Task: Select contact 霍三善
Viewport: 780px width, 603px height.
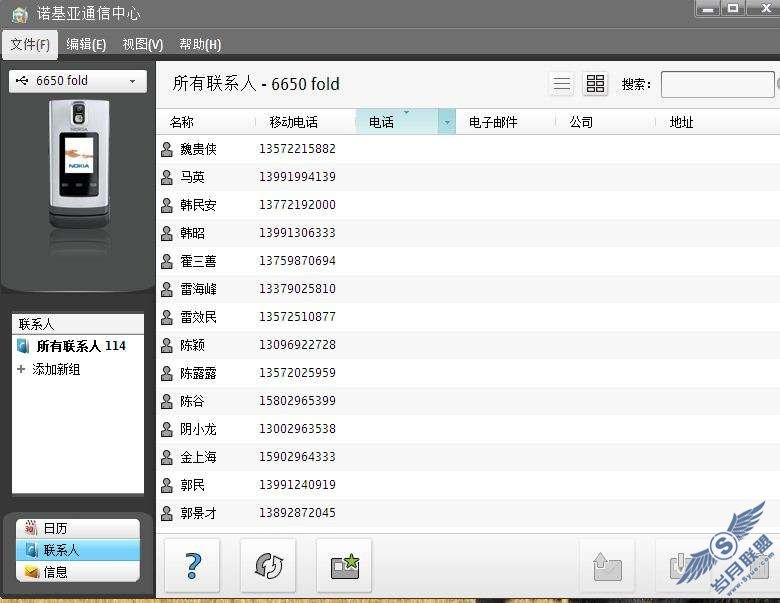Action: point(198,261)
